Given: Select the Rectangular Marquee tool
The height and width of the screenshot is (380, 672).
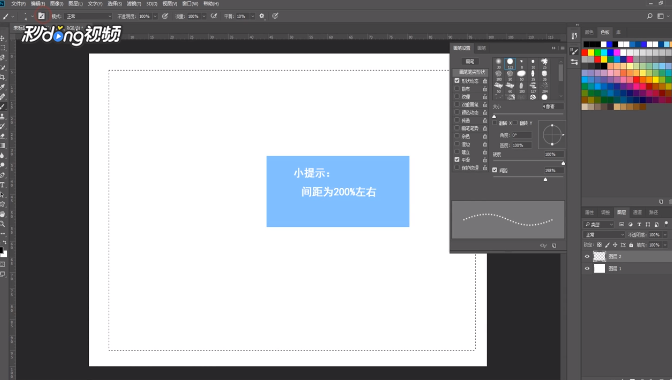Looking at the screenshot, I should click(x=3, y=48).
